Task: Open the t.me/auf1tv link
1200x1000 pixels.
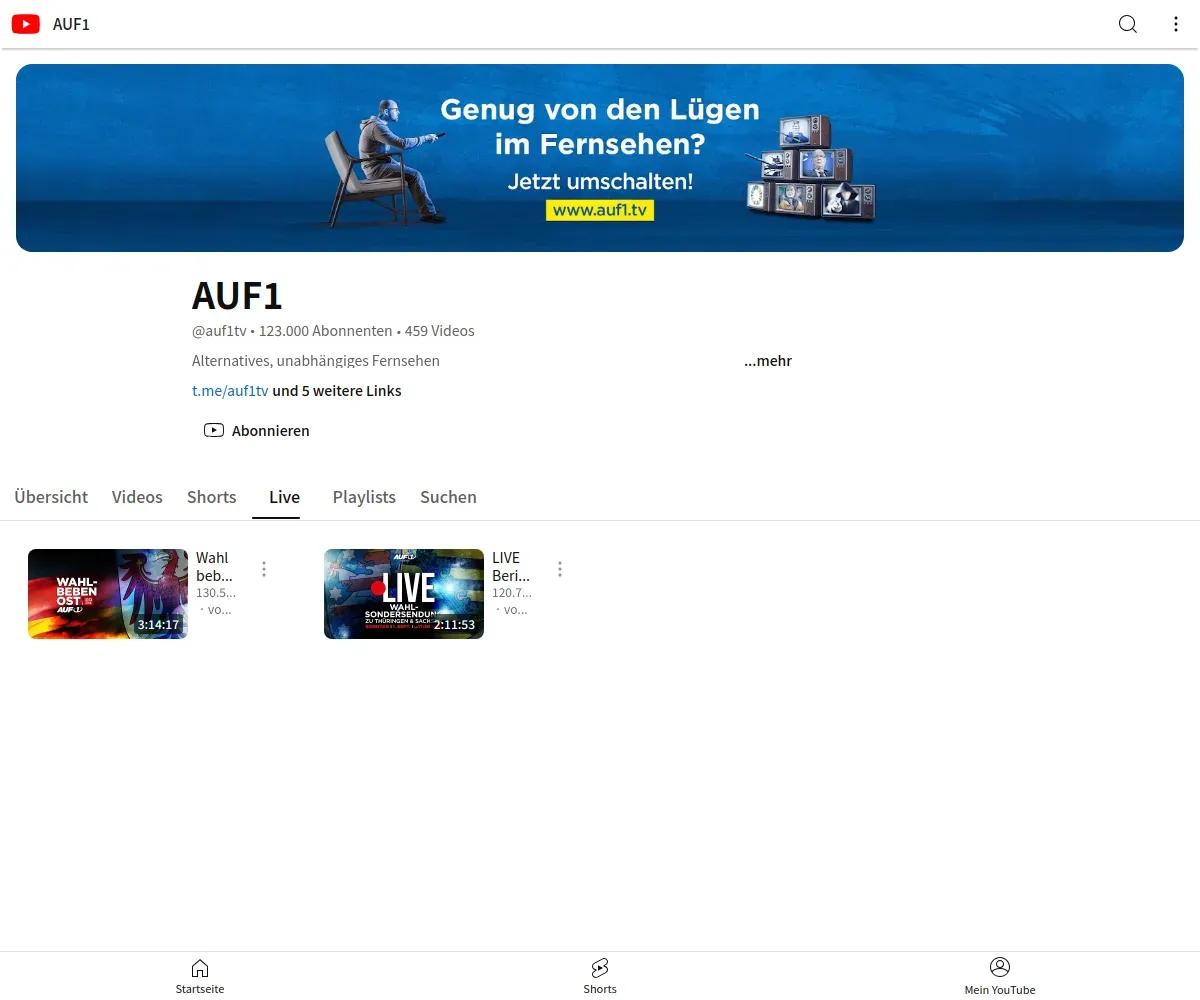Action: 230,391
